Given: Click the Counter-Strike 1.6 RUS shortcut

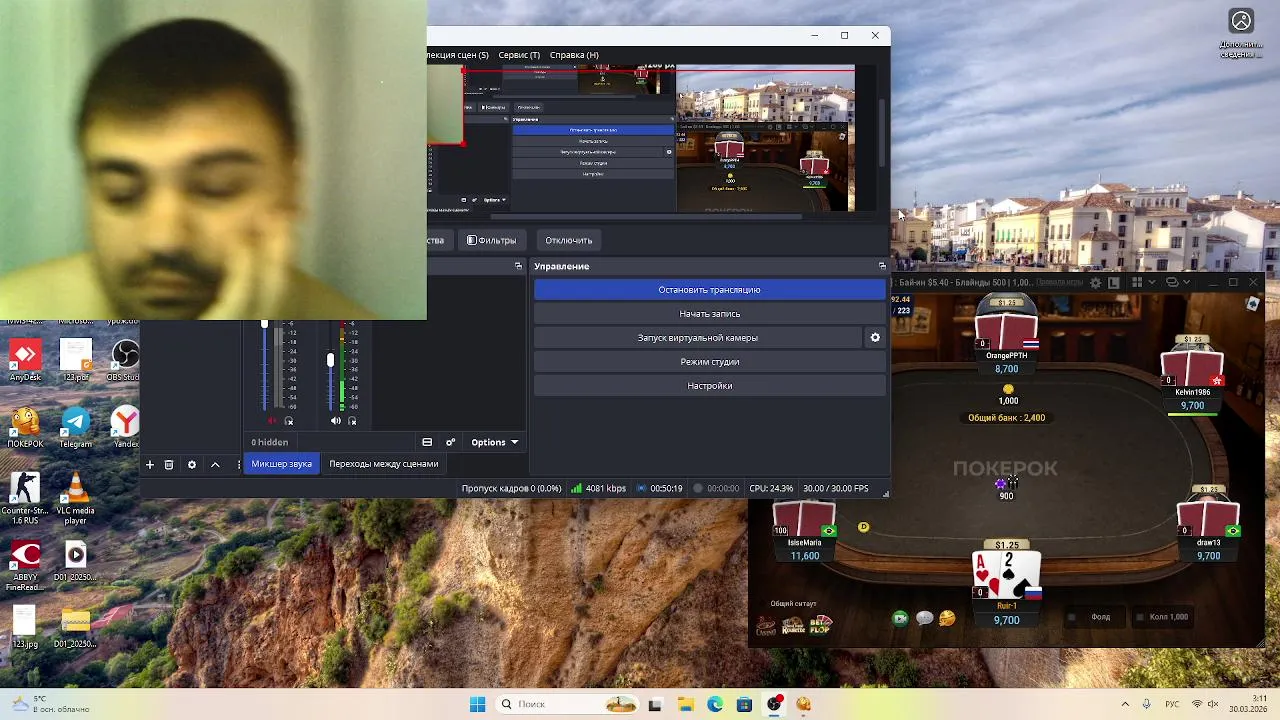Looking at the screenshot, I should [25, 499].
